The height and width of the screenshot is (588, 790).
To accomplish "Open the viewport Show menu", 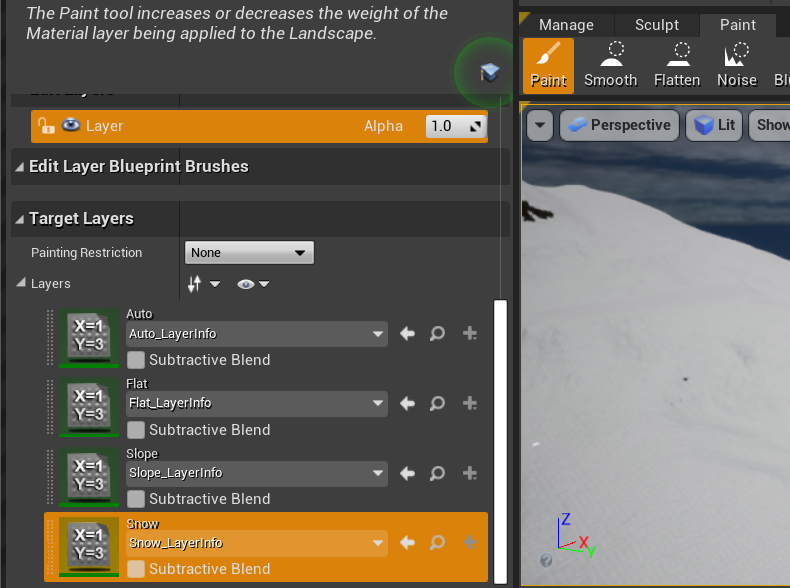I will click(769, 125).
